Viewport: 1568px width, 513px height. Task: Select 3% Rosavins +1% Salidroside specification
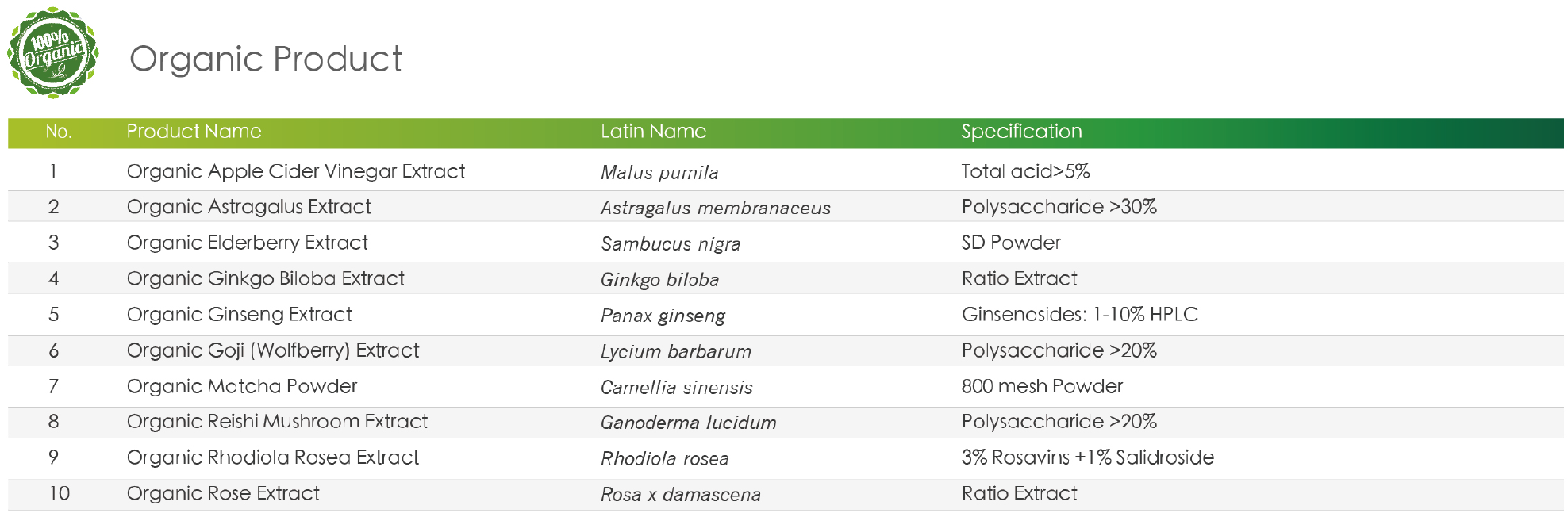point(1087,457)
